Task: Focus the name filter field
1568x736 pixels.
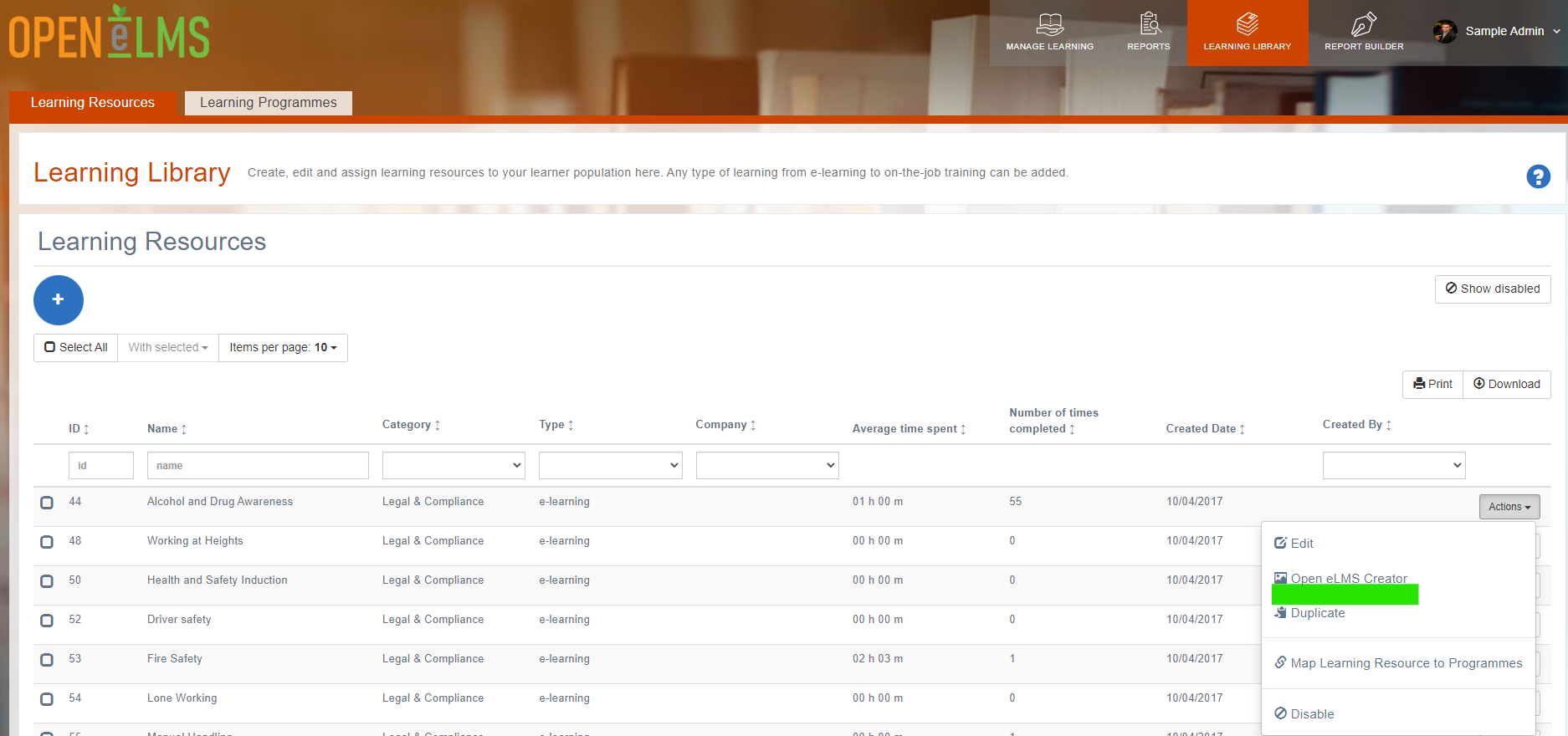Action: tap(258, 466)
